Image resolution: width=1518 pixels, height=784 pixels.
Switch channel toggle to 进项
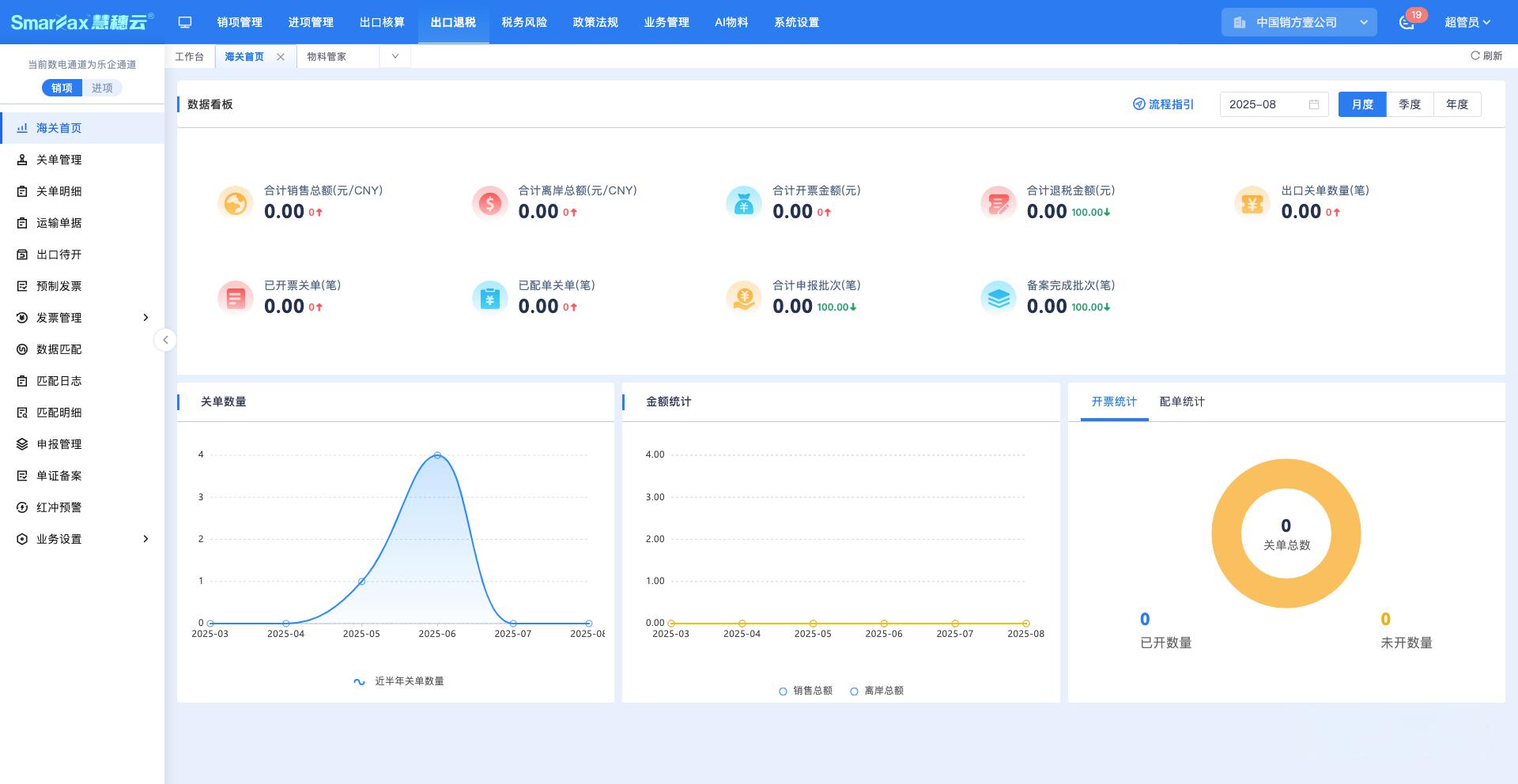click(102, 88)
